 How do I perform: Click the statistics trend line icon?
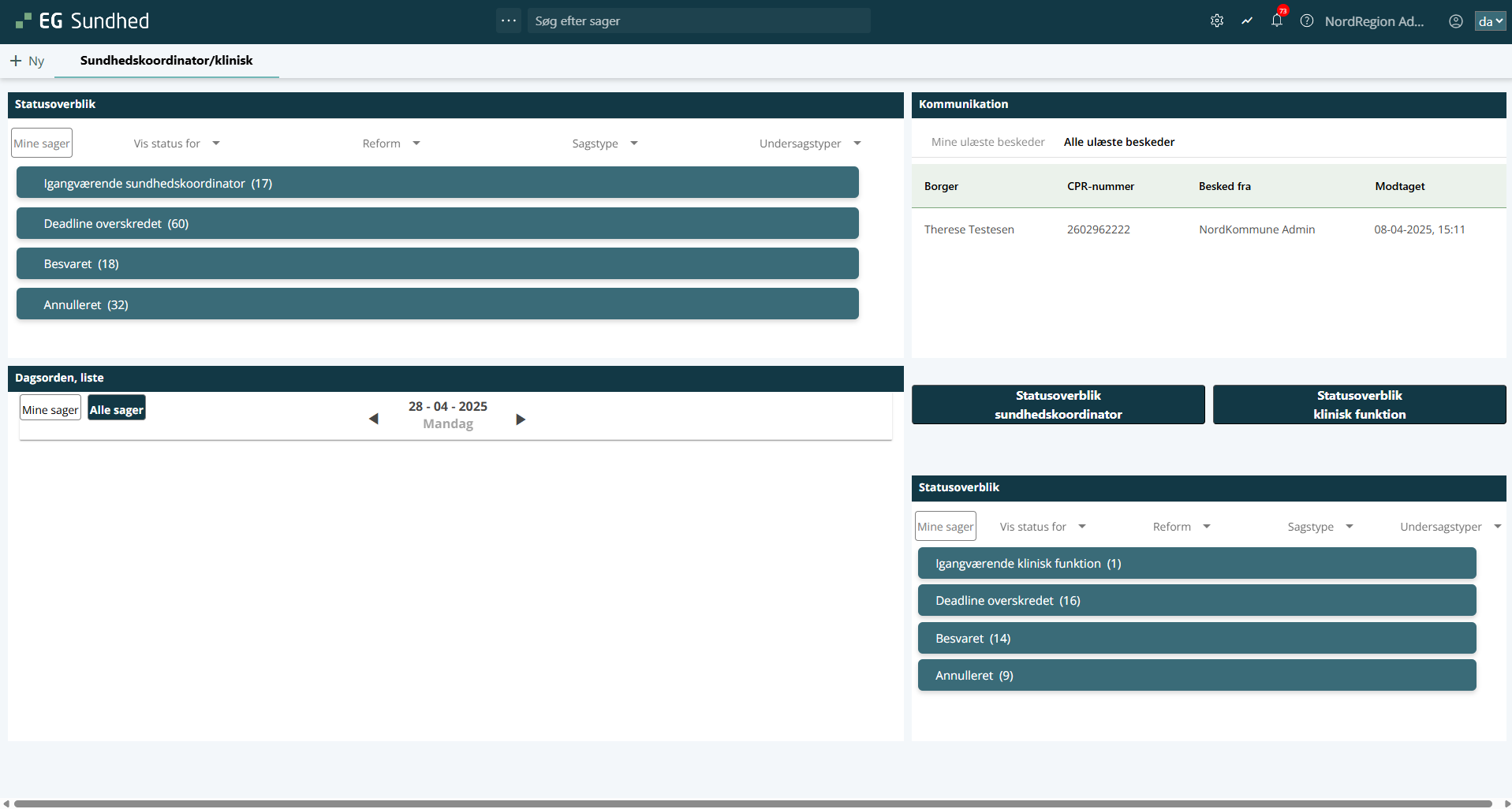point(1247,21)
